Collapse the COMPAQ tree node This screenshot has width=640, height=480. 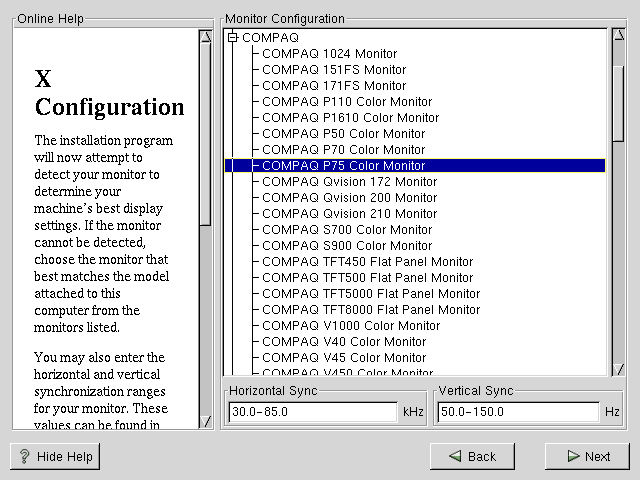coord(233,38)
